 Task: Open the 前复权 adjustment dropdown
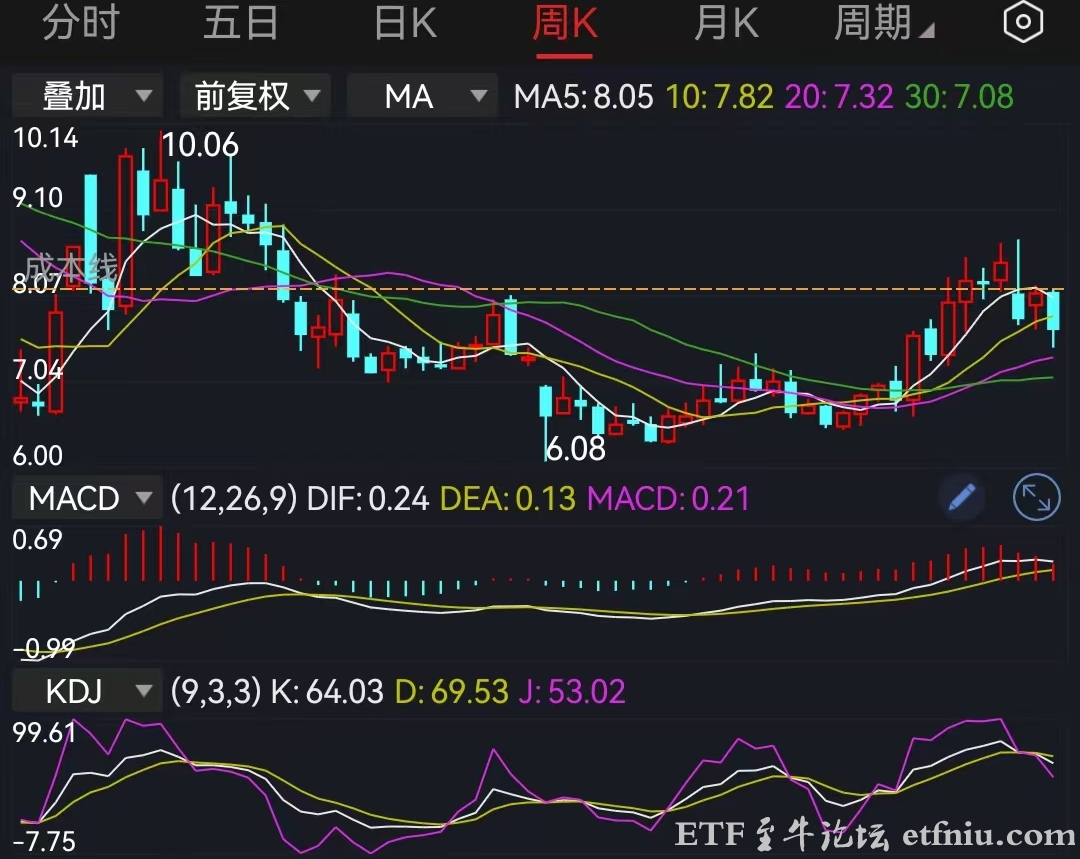[254, 96]
